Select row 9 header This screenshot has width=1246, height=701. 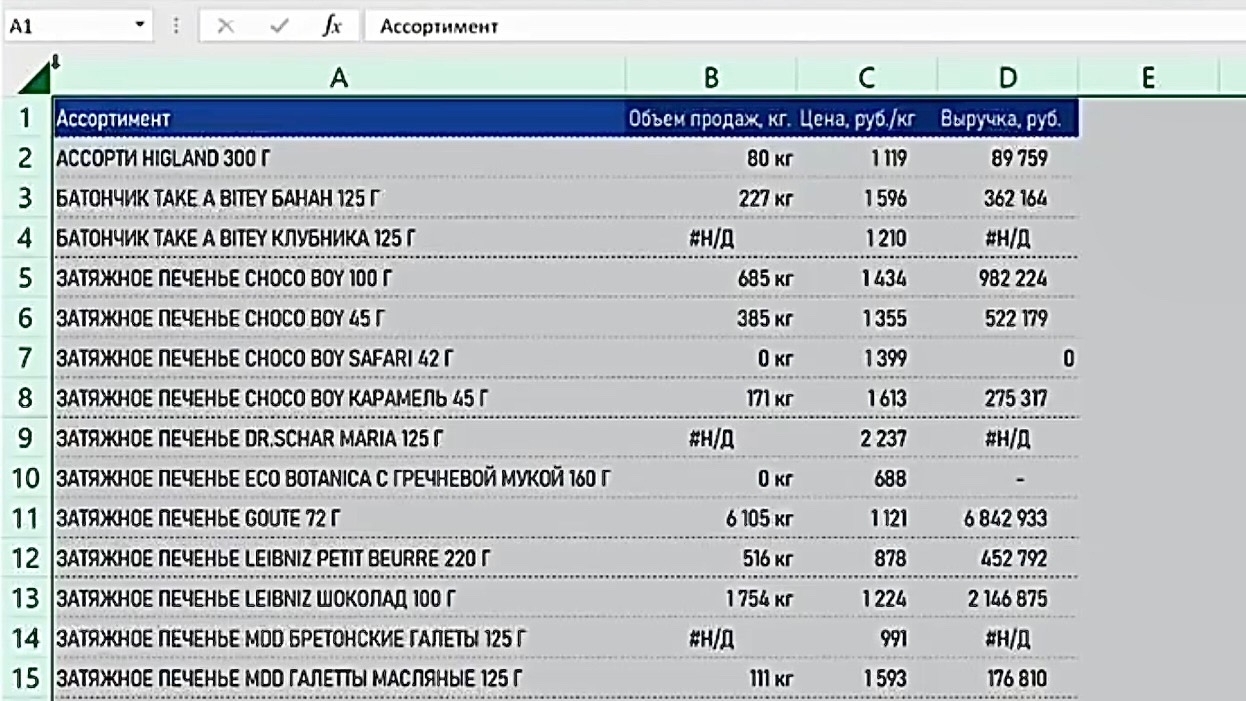click(26, 438)
